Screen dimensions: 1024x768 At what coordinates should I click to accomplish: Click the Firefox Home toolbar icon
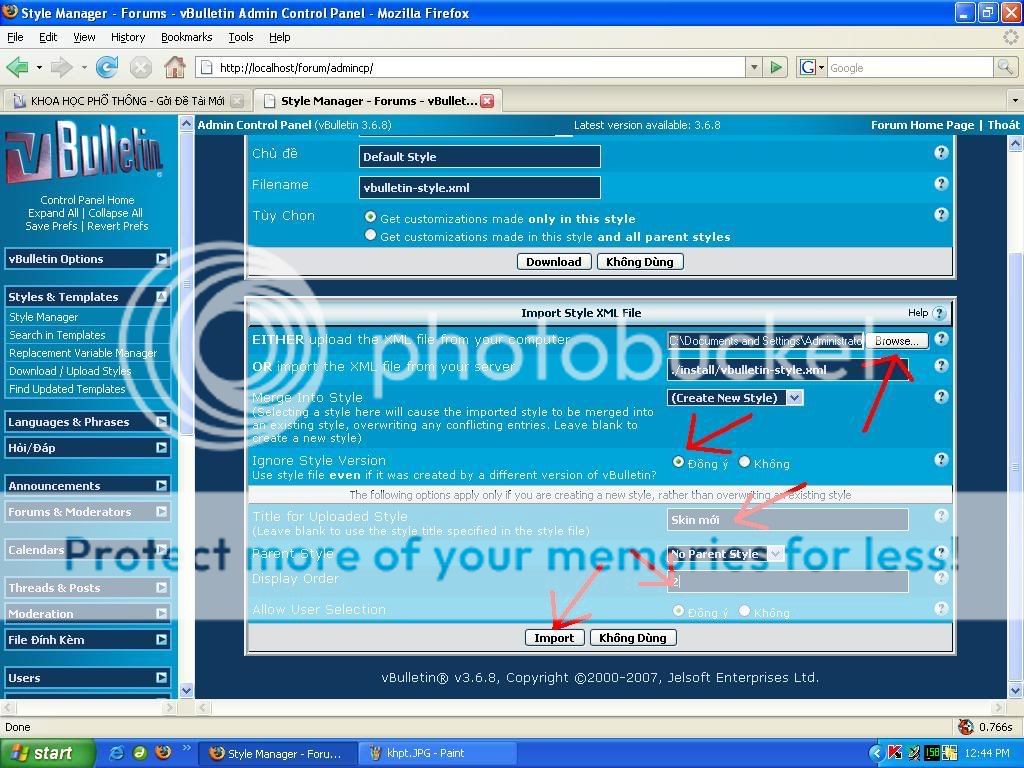[x=174, y=67]
